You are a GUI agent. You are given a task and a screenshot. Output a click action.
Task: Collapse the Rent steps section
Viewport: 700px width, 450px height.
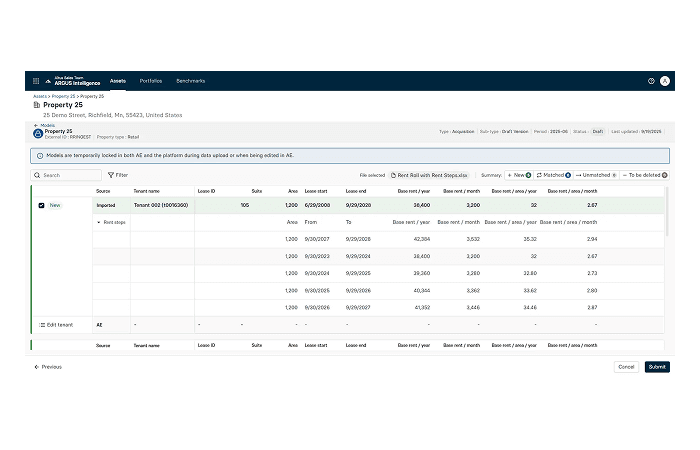click(98, 222)
